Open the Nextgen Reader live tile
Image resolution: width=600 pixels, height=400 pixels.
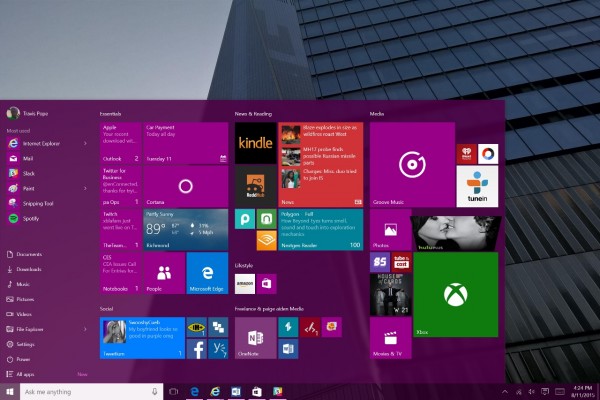321,230
